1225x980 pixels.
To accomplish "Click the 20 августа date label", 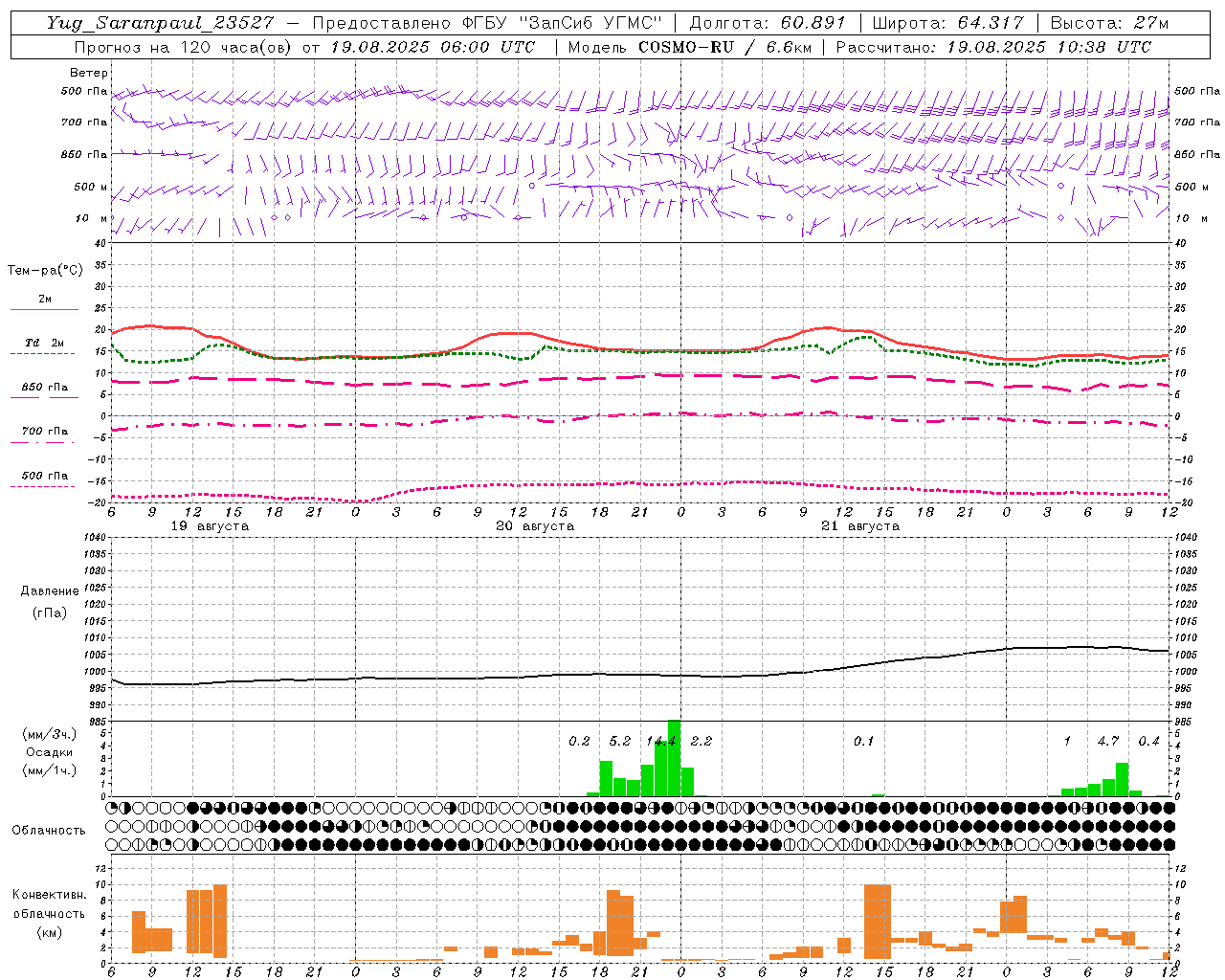I will point(535,526).
